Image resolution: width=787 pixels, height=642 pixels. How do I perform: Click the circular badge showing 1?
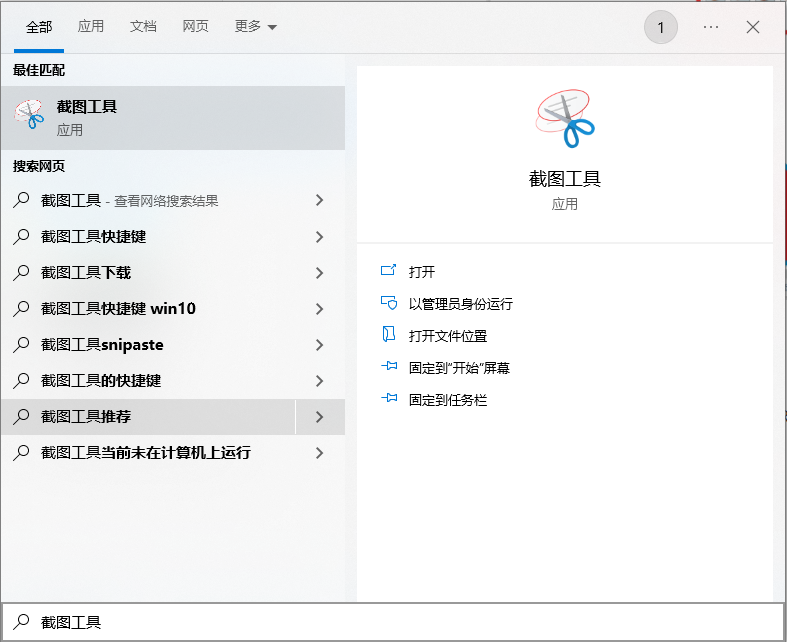tap(660, 28)
